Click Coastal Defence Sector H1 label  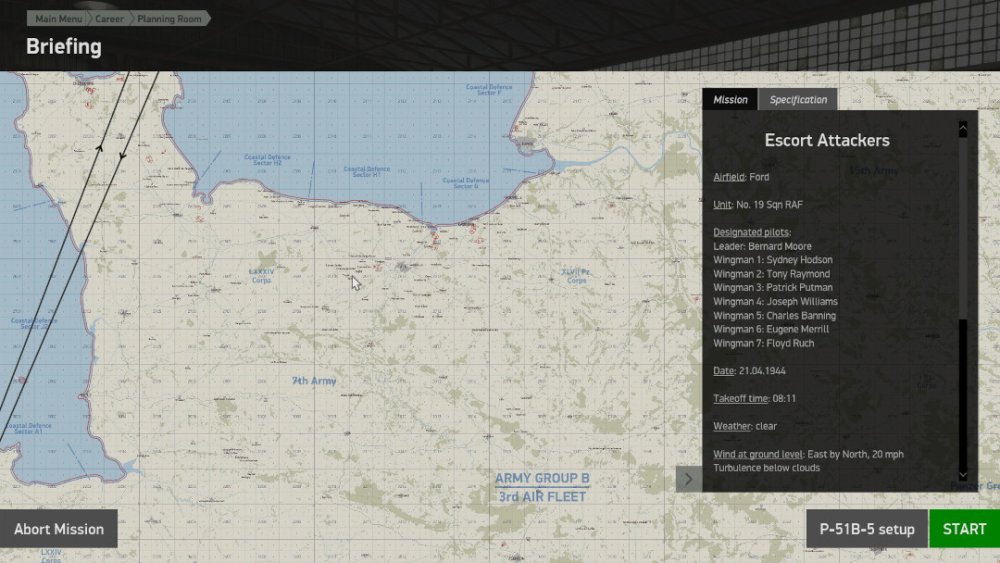[x=367, y=172]
